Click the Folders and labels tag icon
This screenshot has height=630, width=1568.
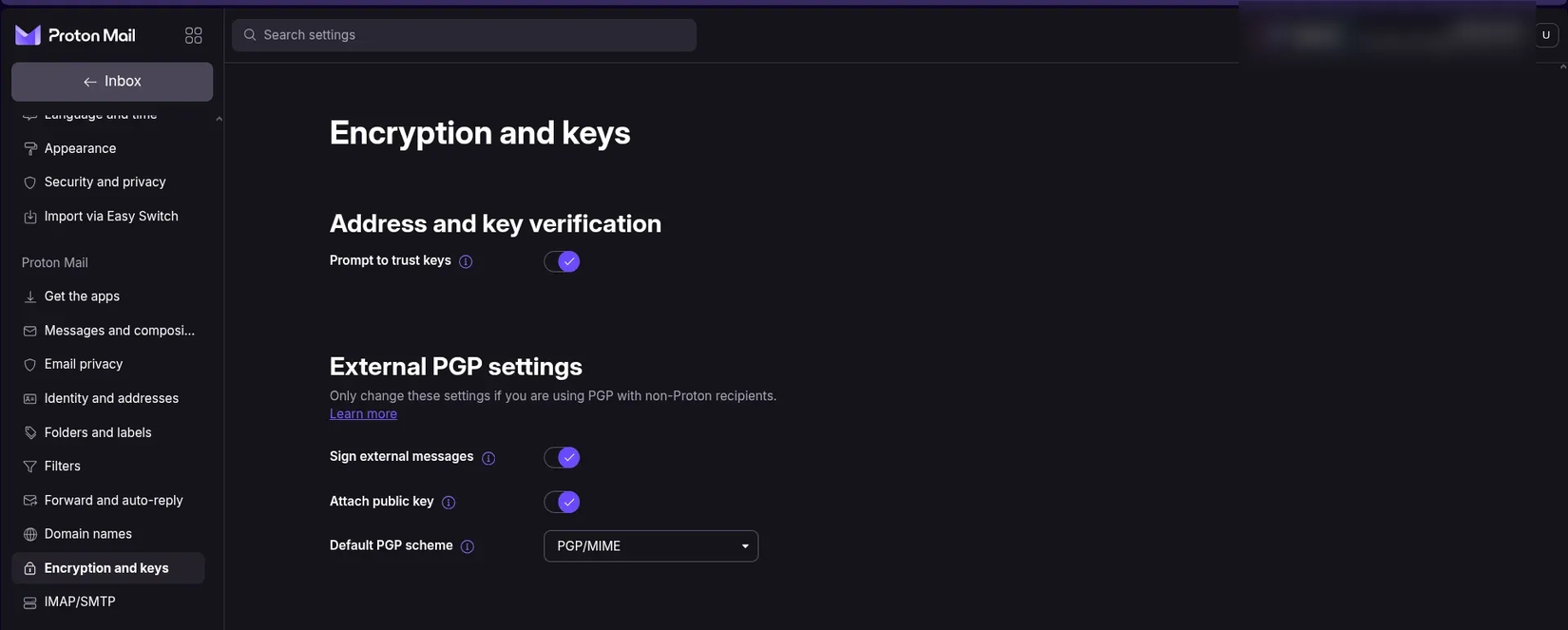point(29,431)
